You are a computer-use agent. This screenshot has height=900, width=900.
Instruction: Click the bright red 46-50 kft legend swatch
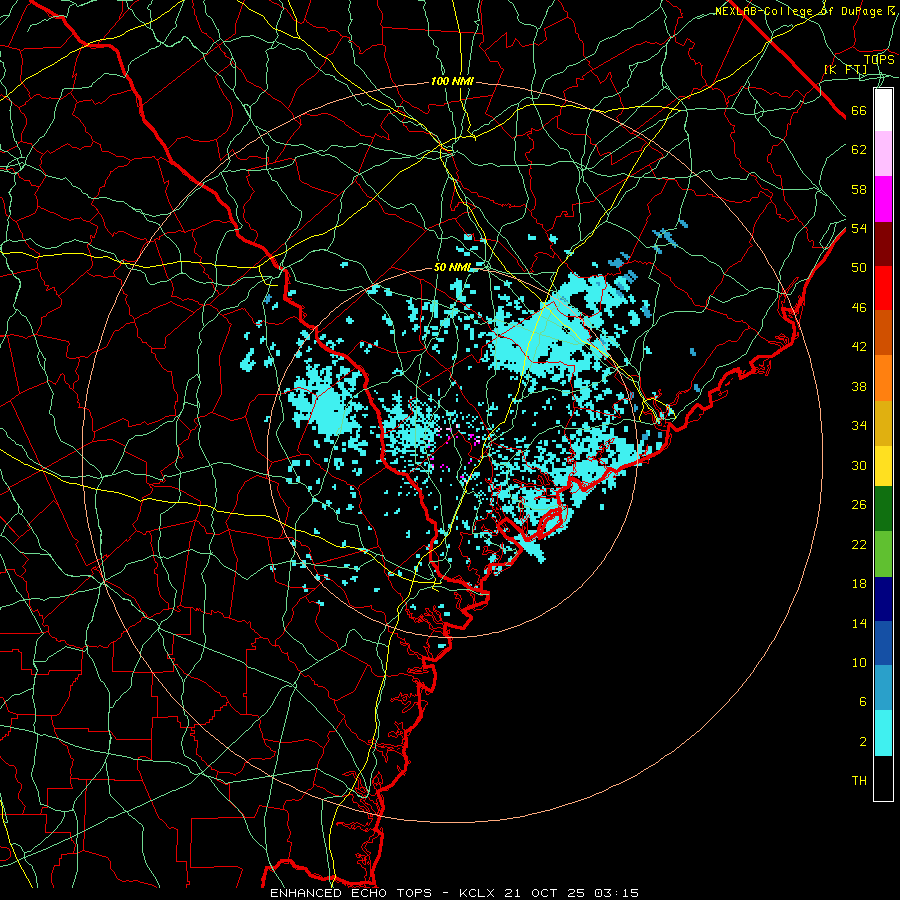click(883, 288)
